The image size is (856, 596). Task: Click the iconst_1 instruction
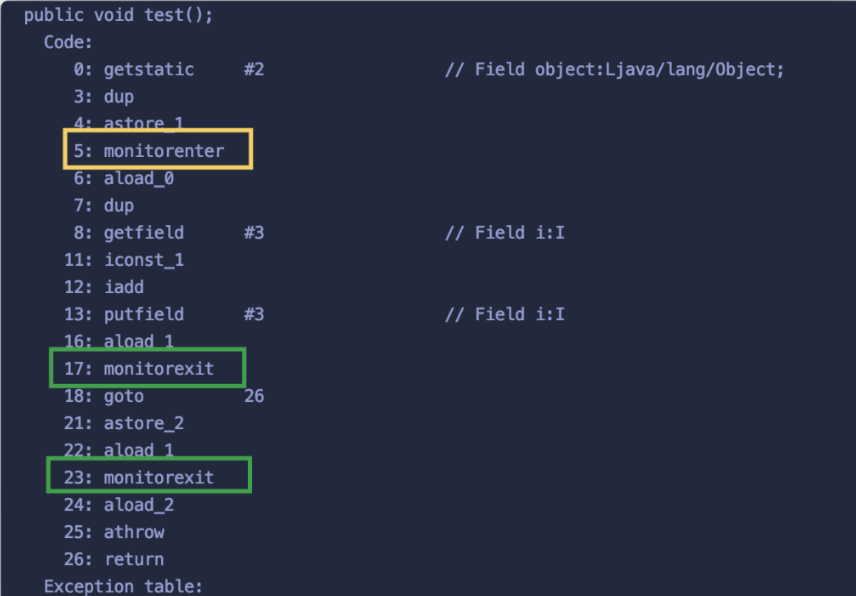pyautogui.click(x=124, y=260)
